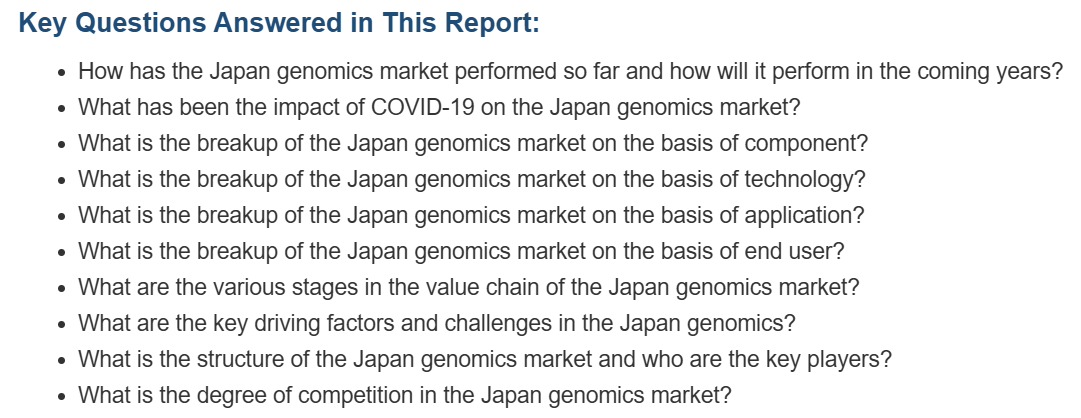
Task: Click the bullet dot before the competition question
Action: pyautogui.click(x=63, y=397)
